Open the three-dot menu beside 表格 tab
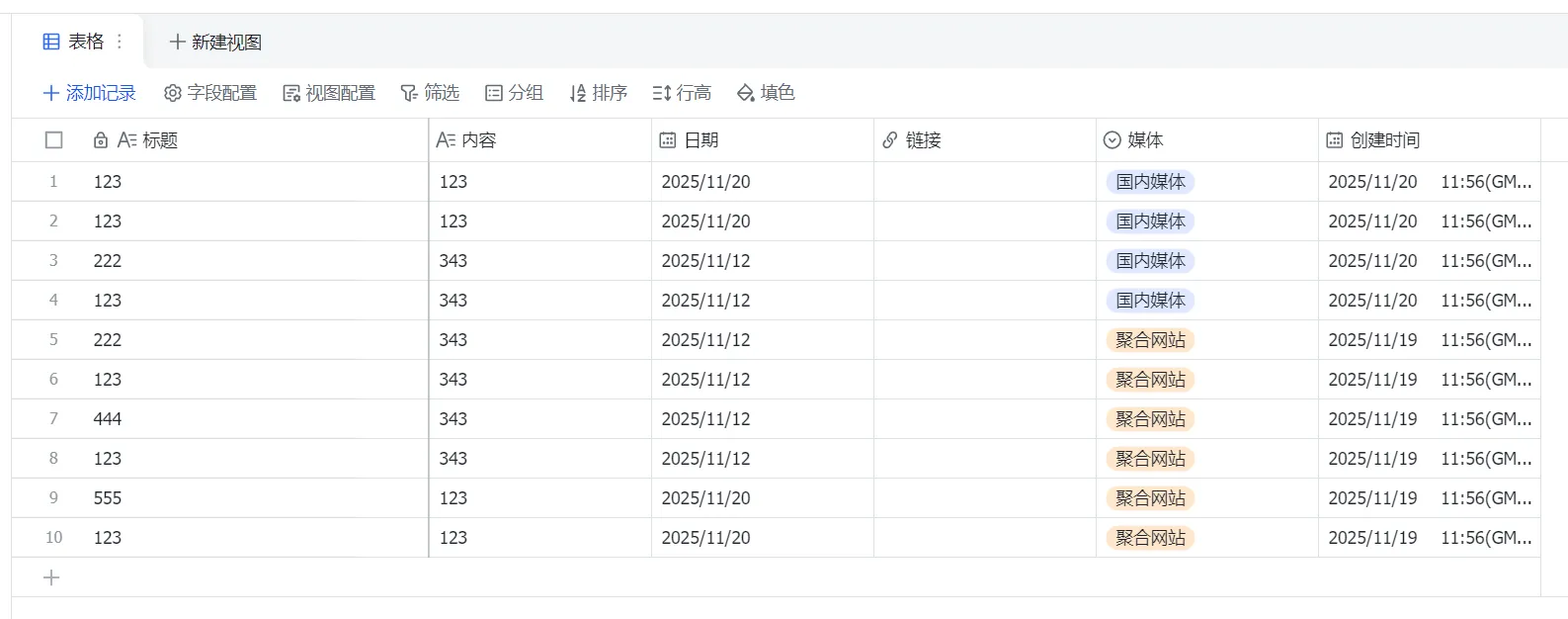 pos(120,42)
